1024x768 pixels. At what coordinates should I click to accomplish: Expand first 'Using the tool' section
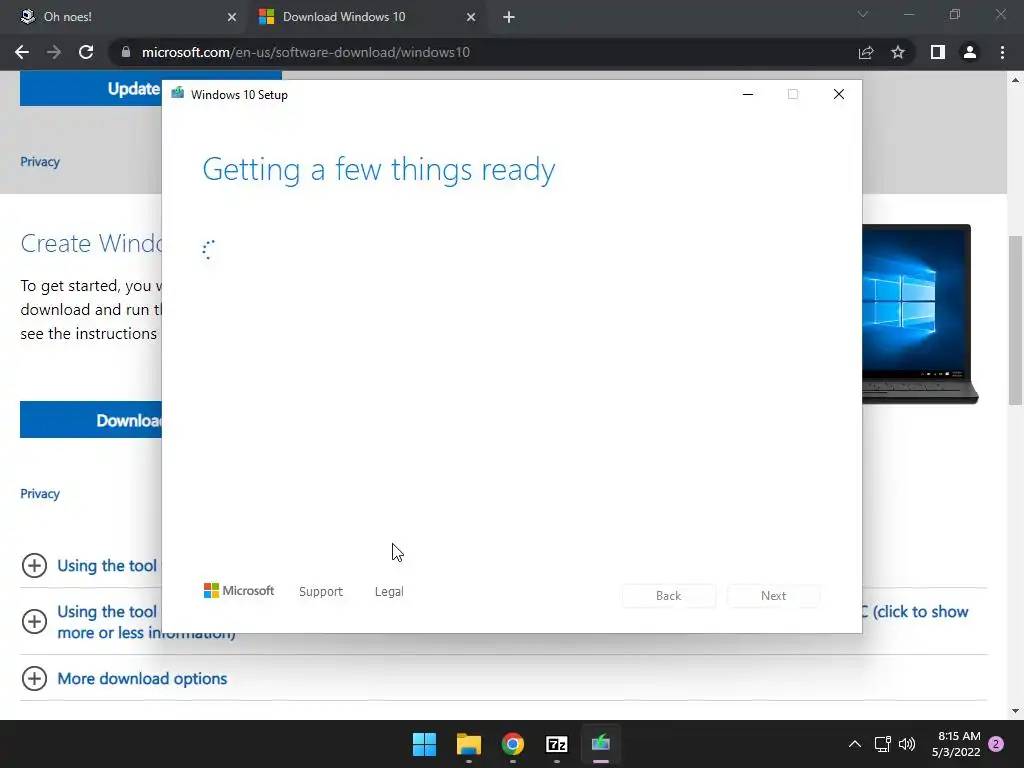35,566
